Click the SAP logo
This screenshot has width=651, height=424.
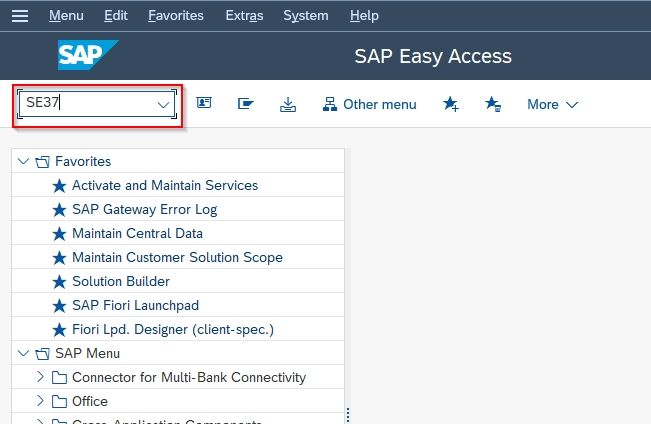tap(88, 55)
